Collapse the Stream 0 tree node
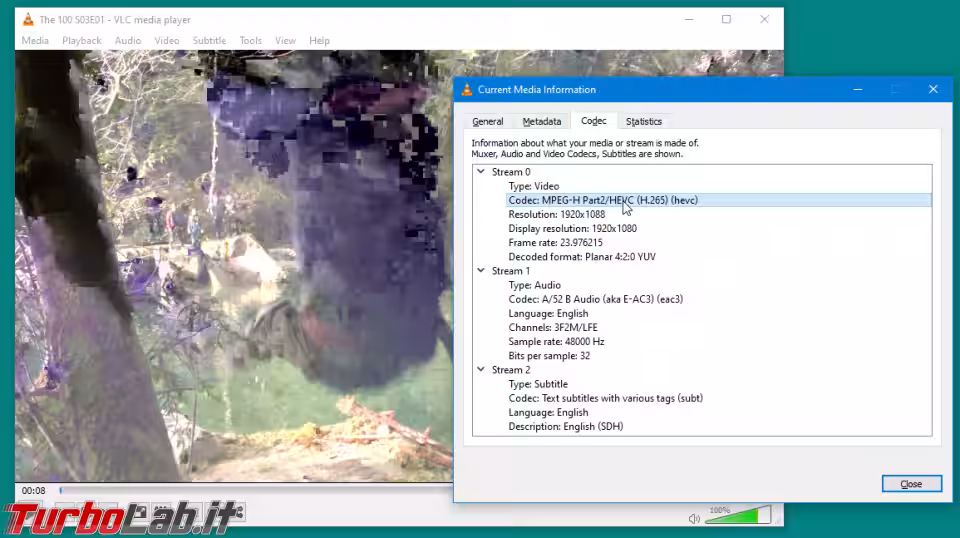The width and height of the screenshot is (960, 538). 481,171
